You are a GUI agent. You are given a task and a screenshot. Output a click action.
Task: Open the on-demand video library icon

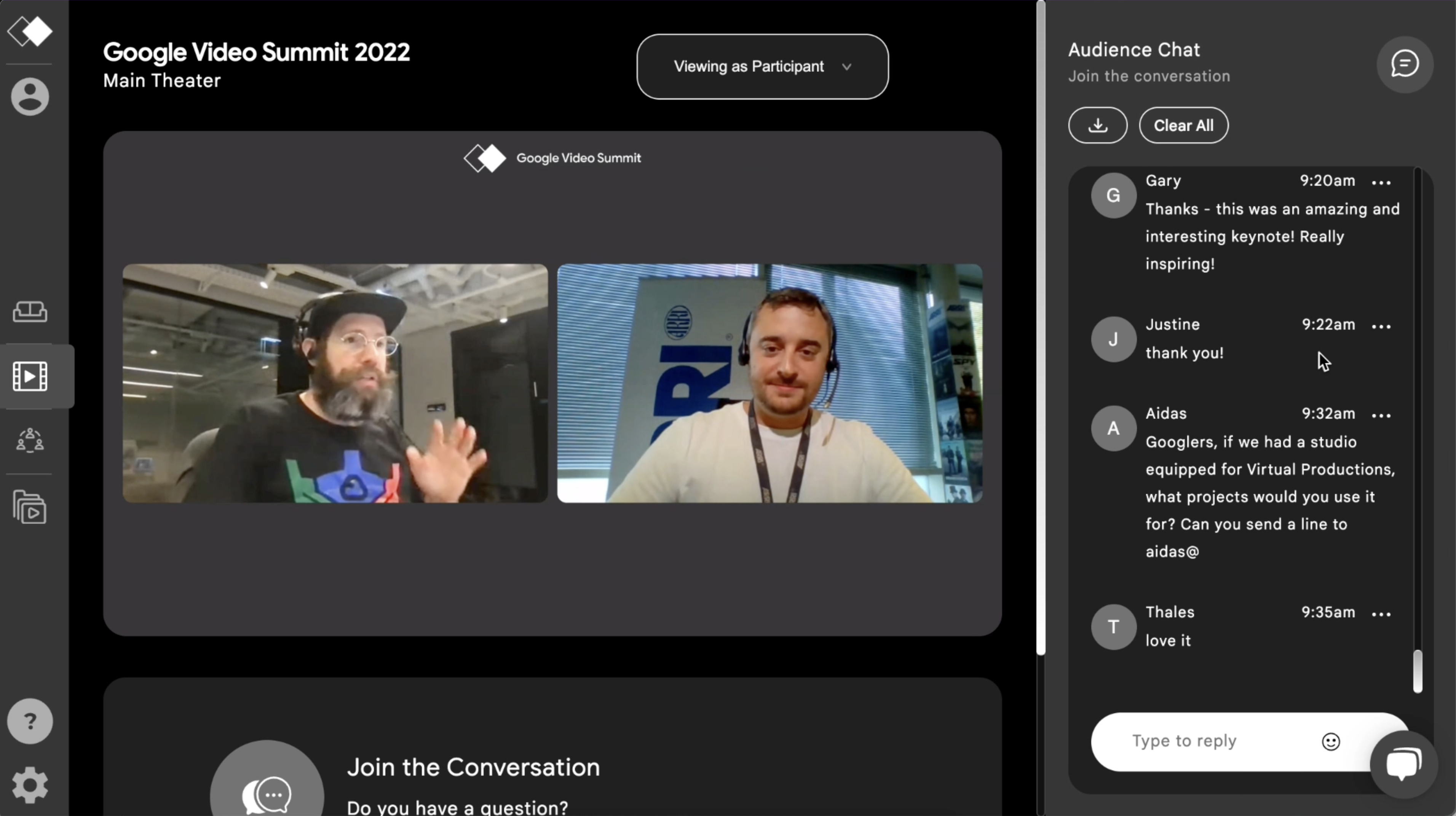(x=30, y=507)
